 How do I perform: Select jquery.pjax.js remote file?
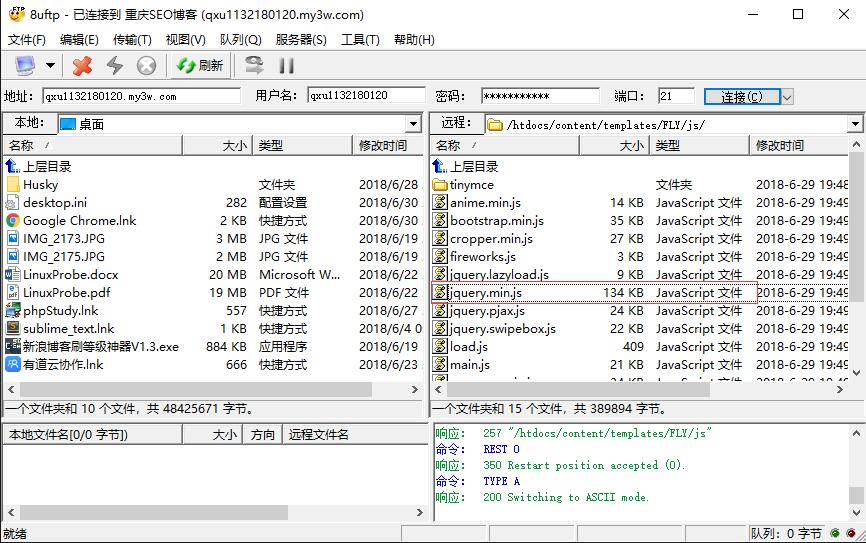pyautogui.click(x=479, y=310)
